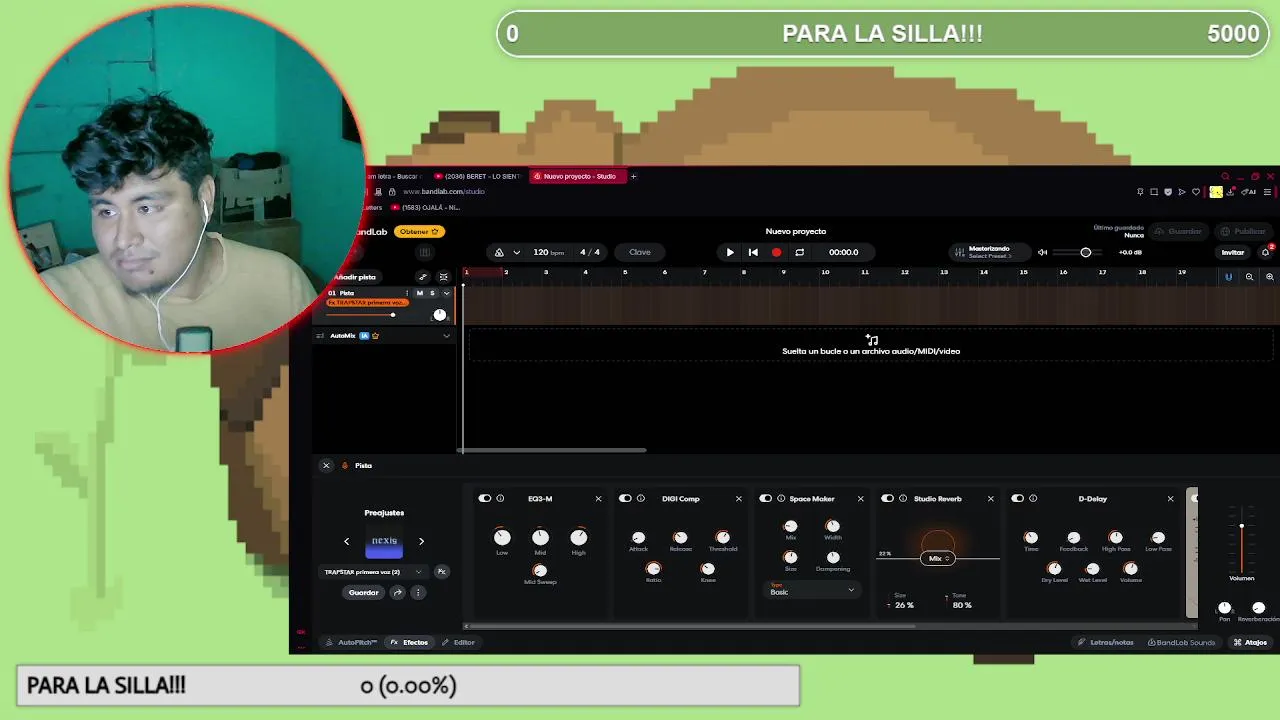The height and width of the screenshot is (720, 1280).
Task: Toggle the automation curve icon above tracks
Action: coord(422,277)
